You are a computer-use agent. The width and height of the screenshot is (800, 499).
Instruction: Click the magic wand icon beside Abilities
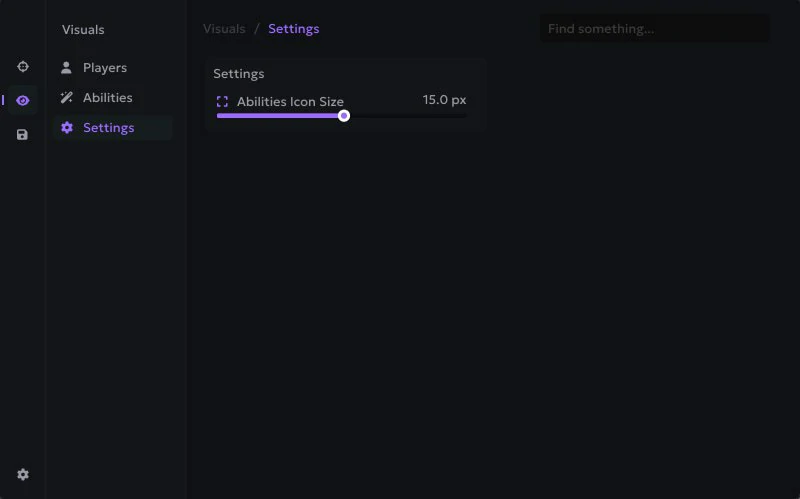(67, 98)
